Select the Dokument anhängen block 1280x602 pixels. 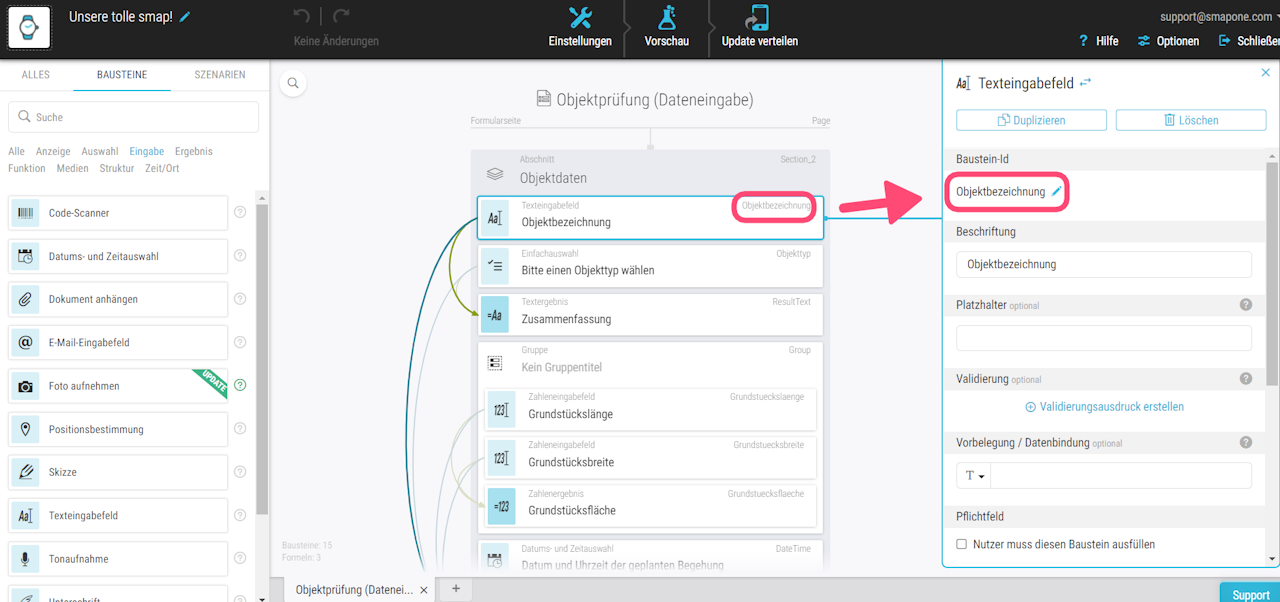(119, 299)
